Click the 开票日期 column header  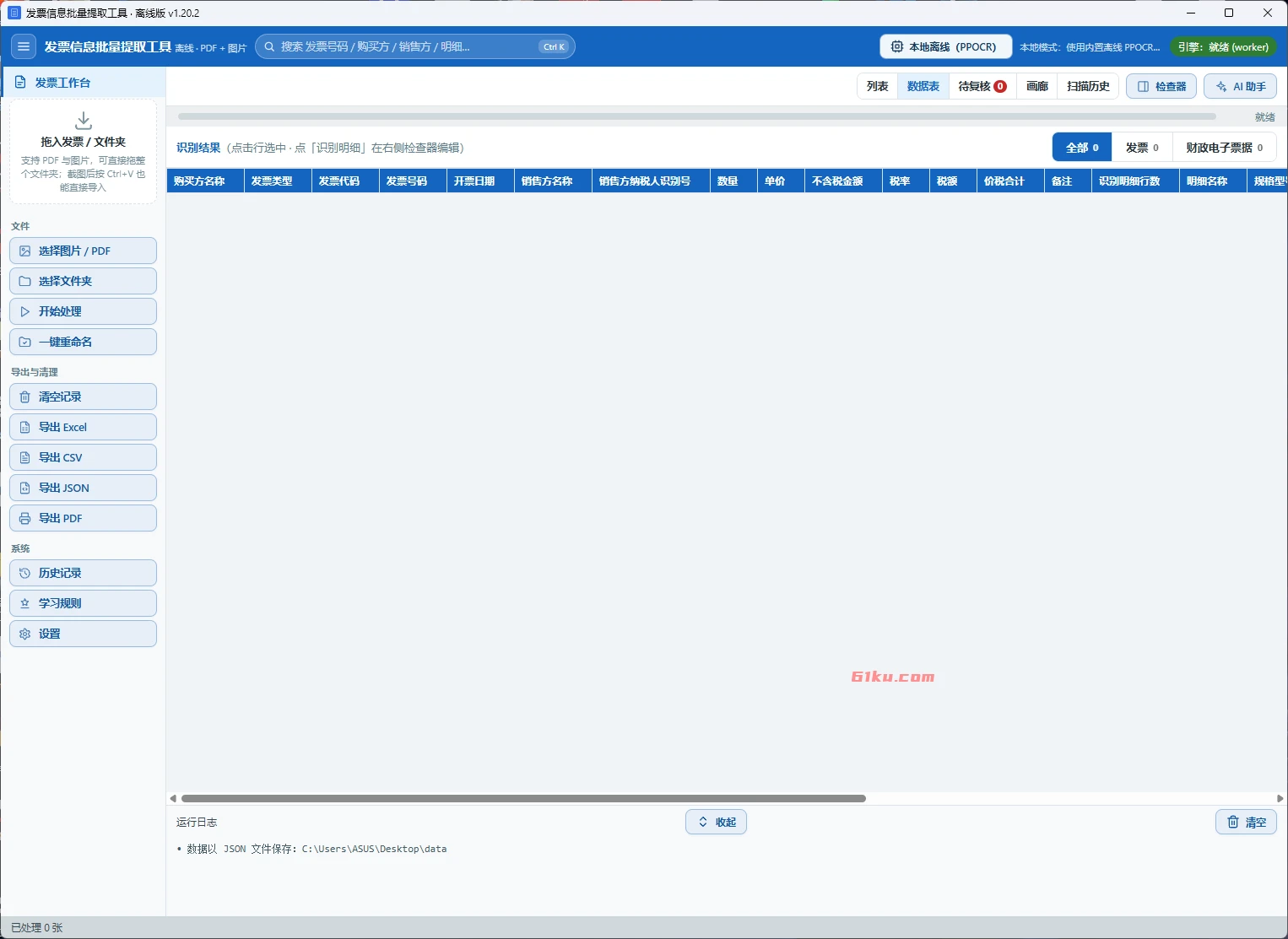[x=480, y=181]
